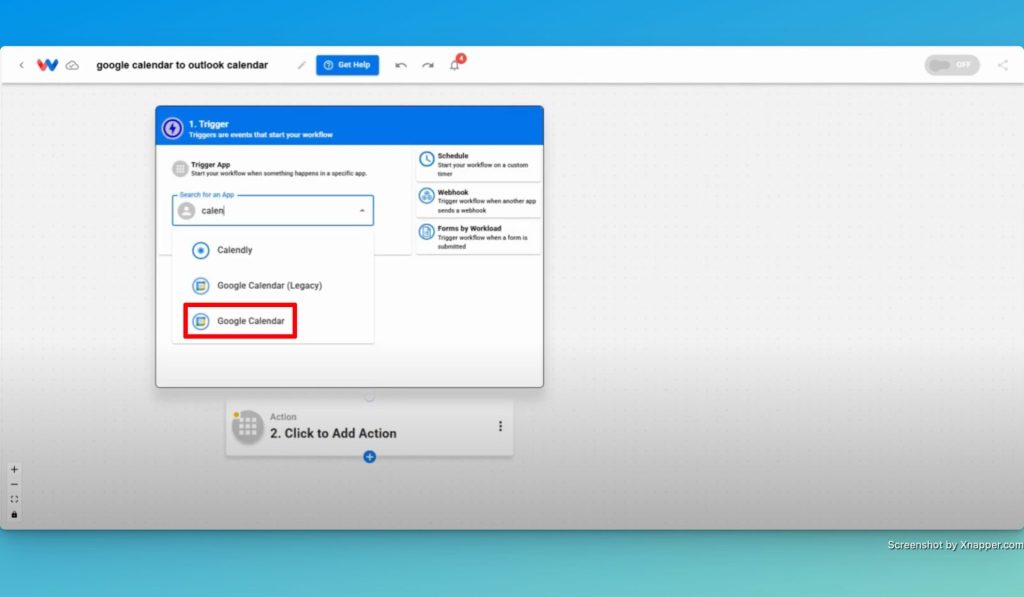Click the Action step grid icon

pos(248,427)
